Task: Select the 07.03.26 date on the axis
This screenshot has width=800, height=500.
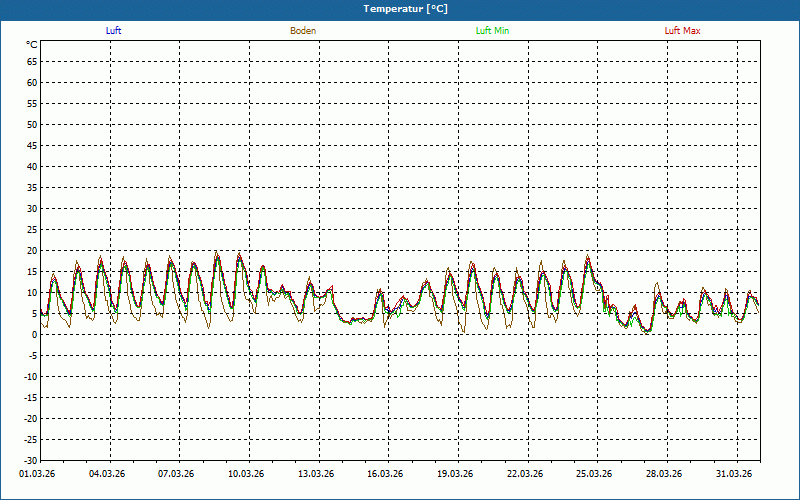Action: (x=176, y=475)
